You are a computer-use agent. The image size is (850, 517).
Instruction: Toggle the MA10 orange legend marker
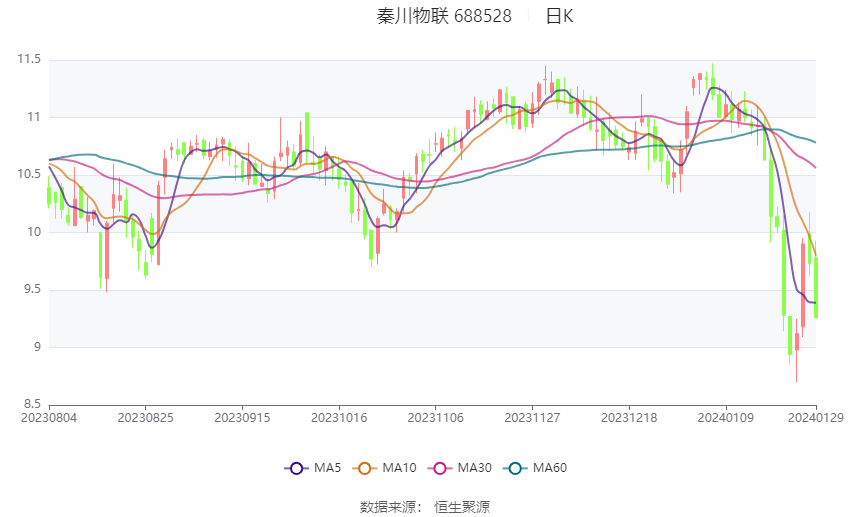(365, 468)
